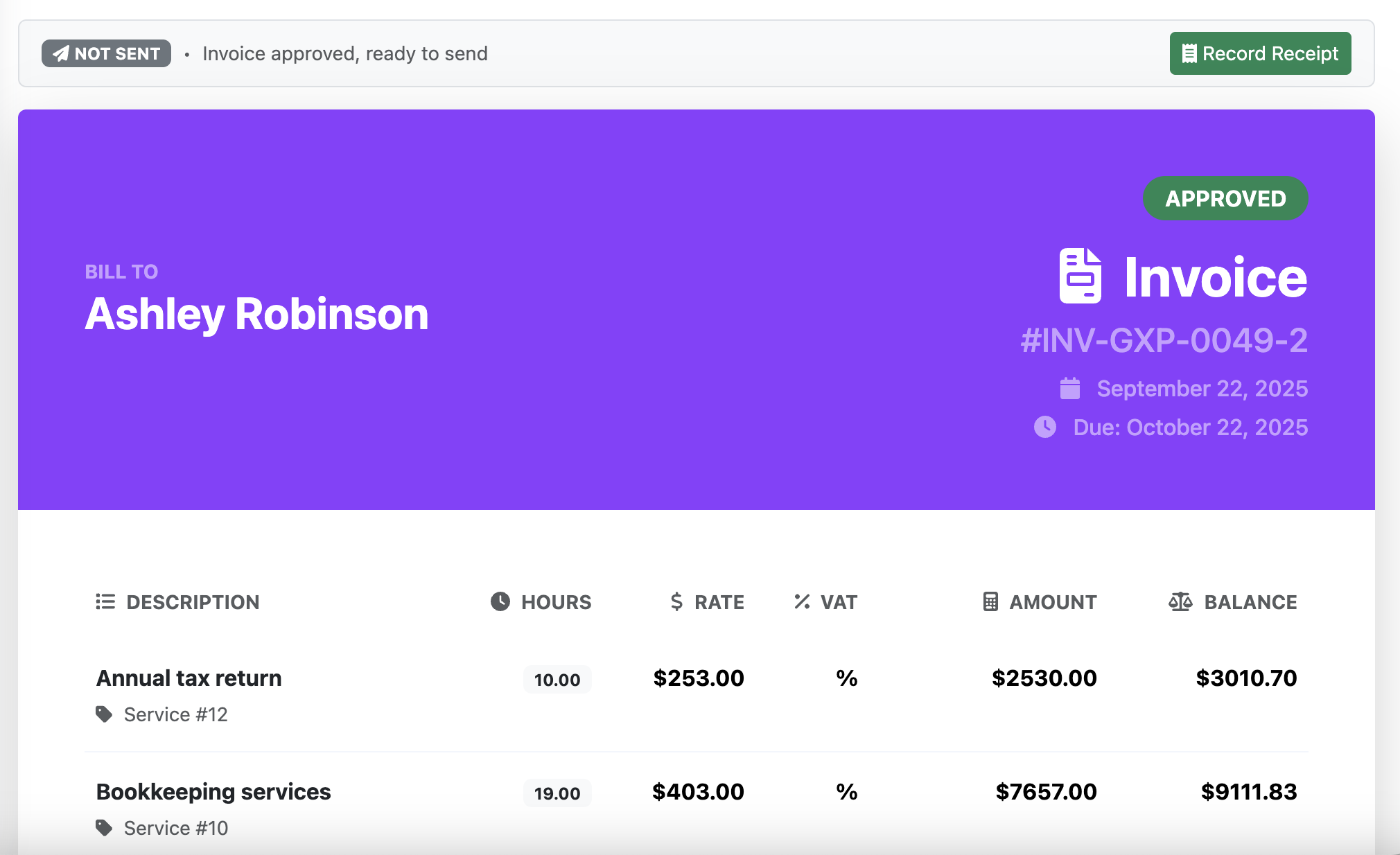
Task: Select the Annual tax return line item
Action: pos(189,678)
